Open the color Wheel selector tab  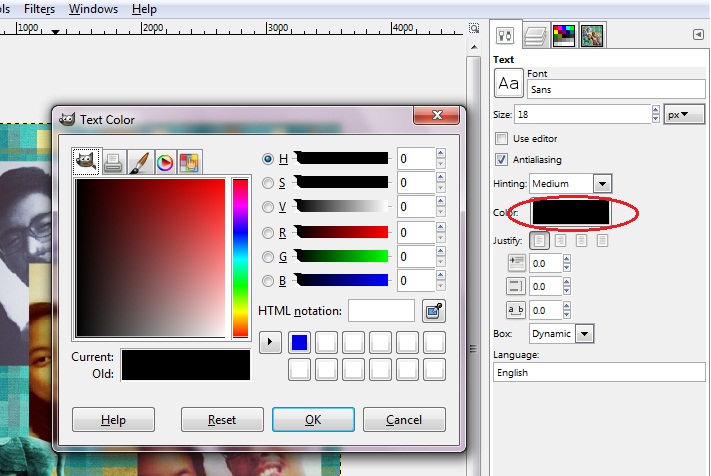click(165, 162)
